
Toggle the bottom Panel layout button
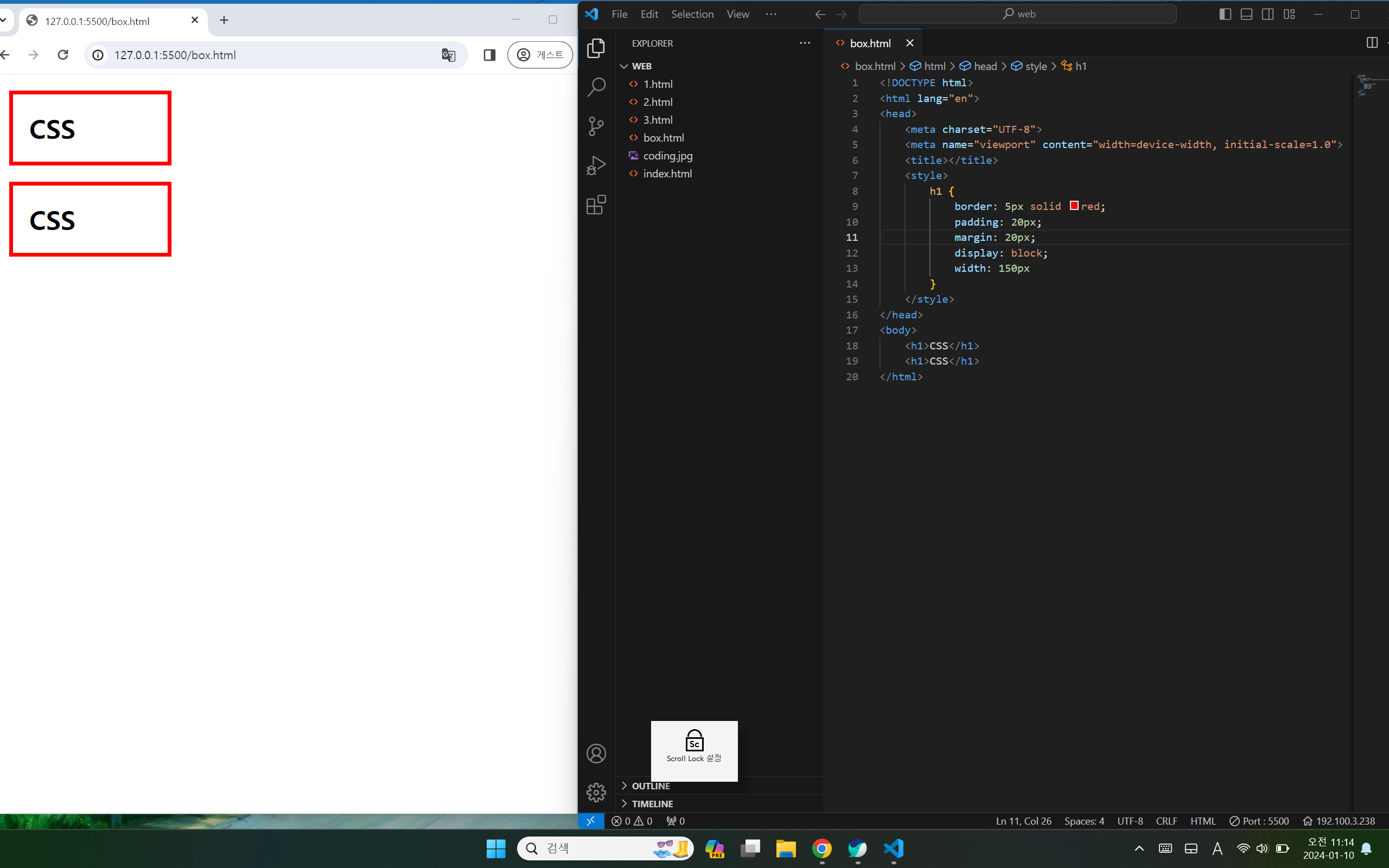(1246, 14)
